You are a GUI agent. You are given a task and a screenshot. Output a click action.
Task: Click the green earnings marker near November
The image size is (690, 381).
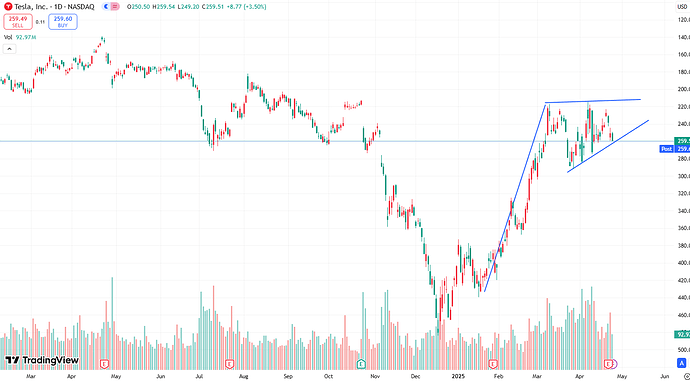(361, 364)
